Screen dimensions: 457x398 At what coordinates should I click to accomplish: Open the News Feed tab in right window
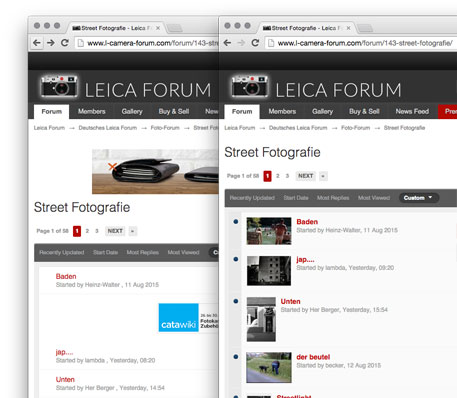click(412, 112)
